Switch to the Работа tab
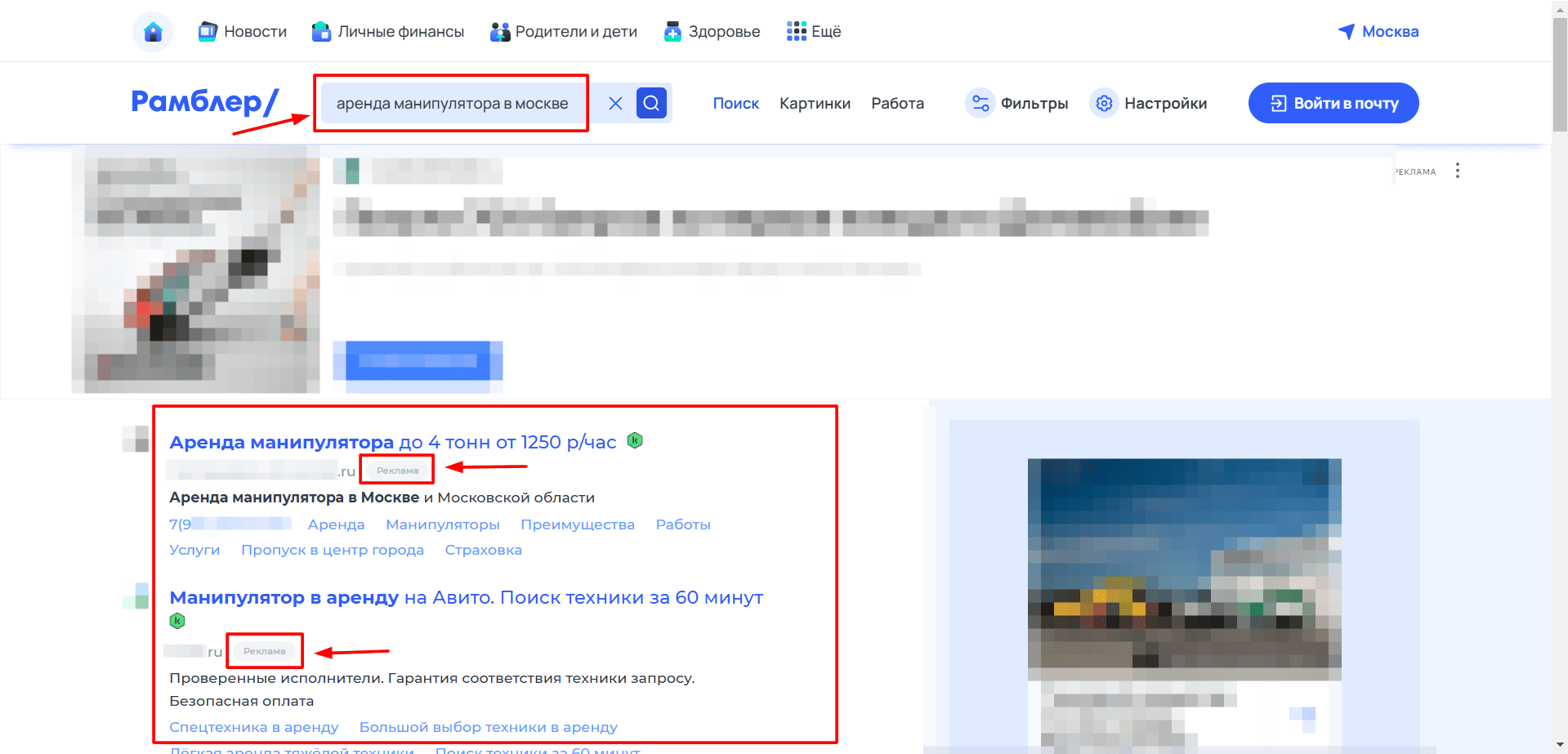Viewport: 1568px width, 754px height. pyautogui.click(x=897, y=104)
